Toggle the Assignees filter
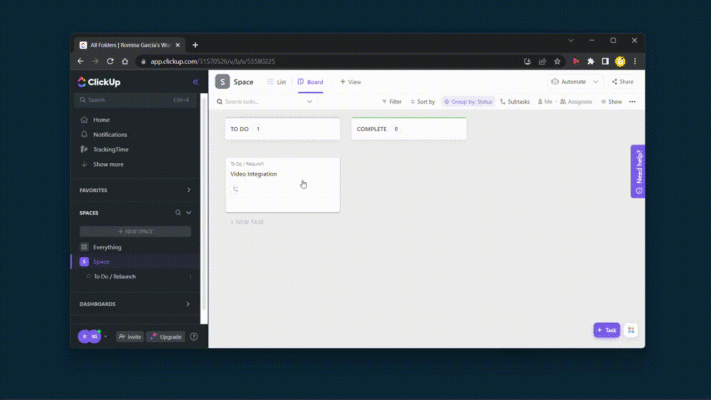Image resolution: width=711 pixels, height=400 pixels. (x=576, y=102)
